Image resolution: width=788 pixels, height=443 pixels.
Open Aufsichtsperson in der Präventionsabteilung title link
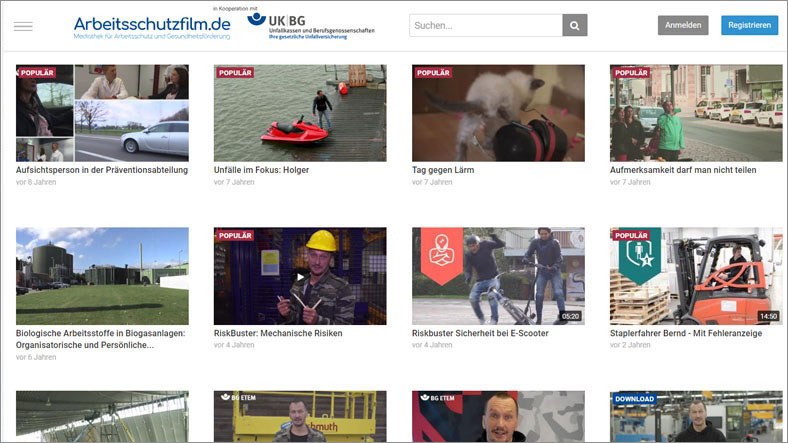point(102,170)
